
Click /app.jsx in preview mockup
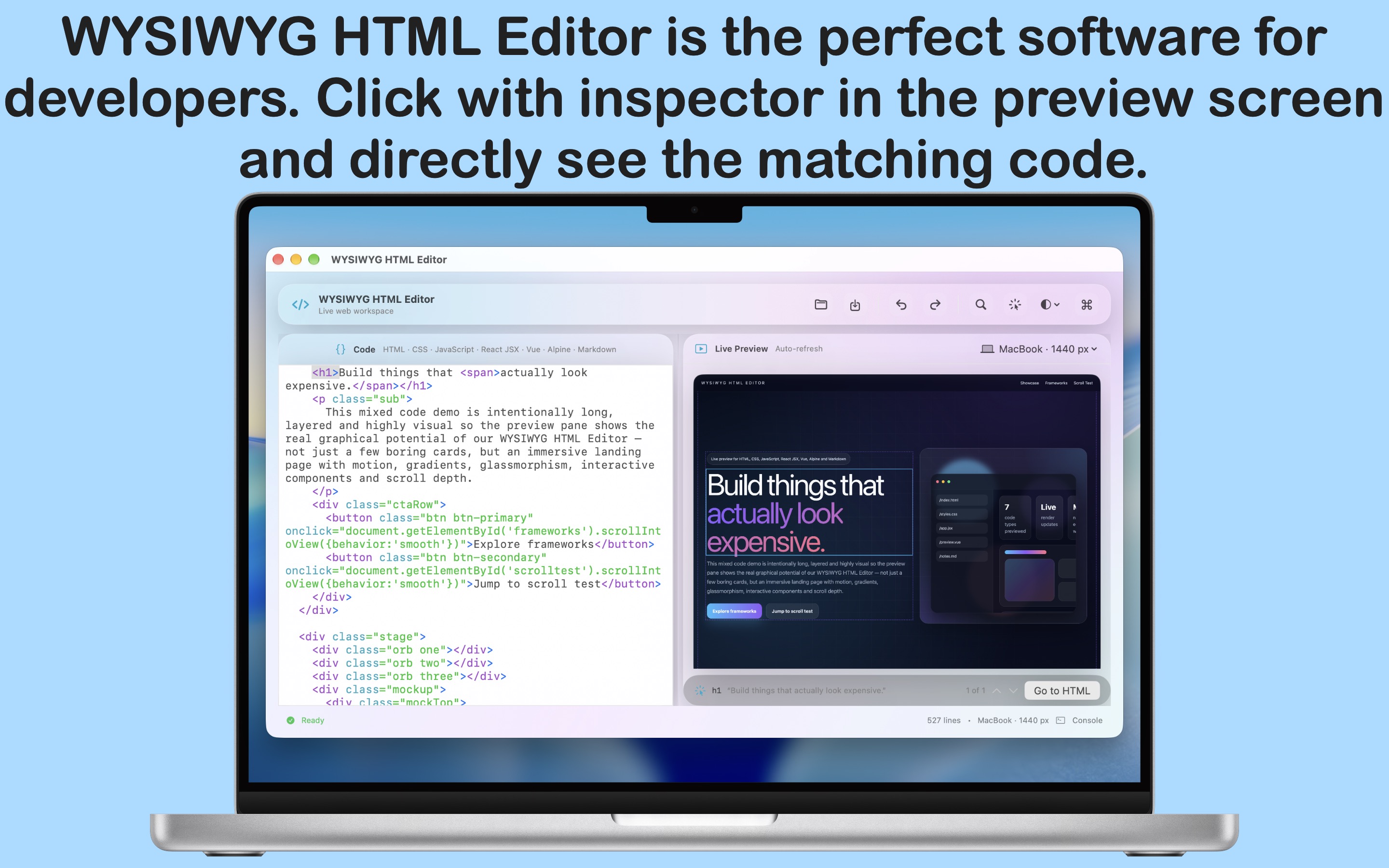click(x=961, y=528)
